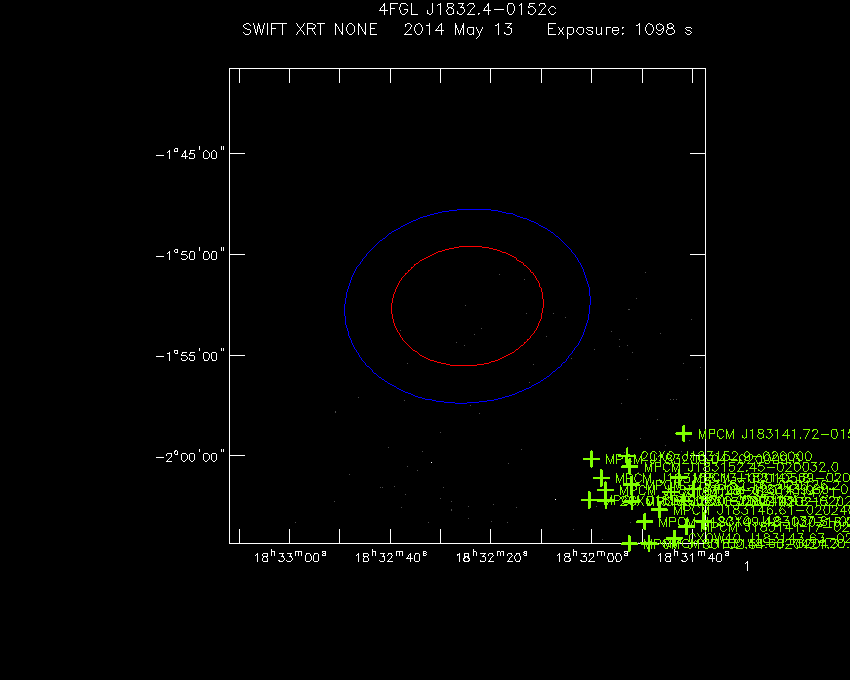Viewport: 850px width, 680px height.
Task: Click the declination label -2°00'00"
Action: coord(190,457)
